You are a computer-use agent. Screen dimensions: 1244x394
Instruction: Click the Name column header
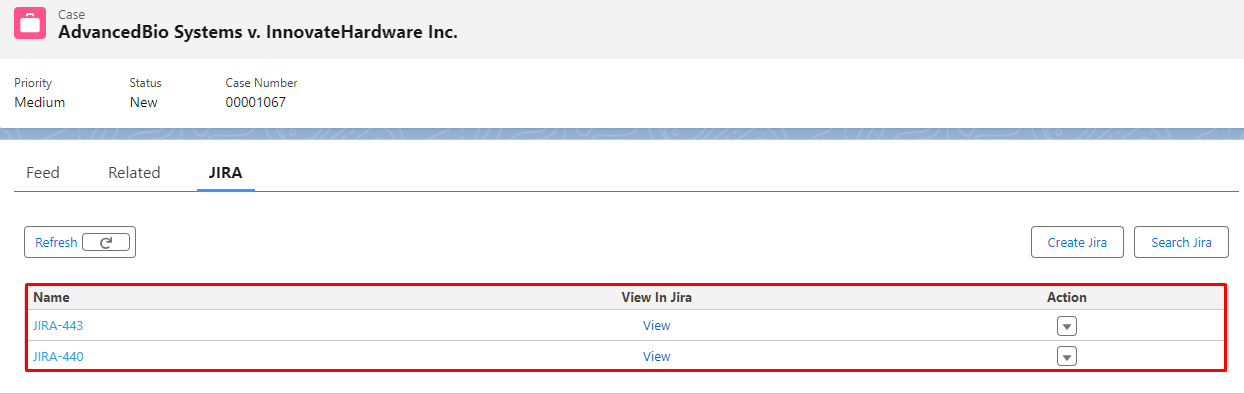pyautogui.click(x=51, y=297)
